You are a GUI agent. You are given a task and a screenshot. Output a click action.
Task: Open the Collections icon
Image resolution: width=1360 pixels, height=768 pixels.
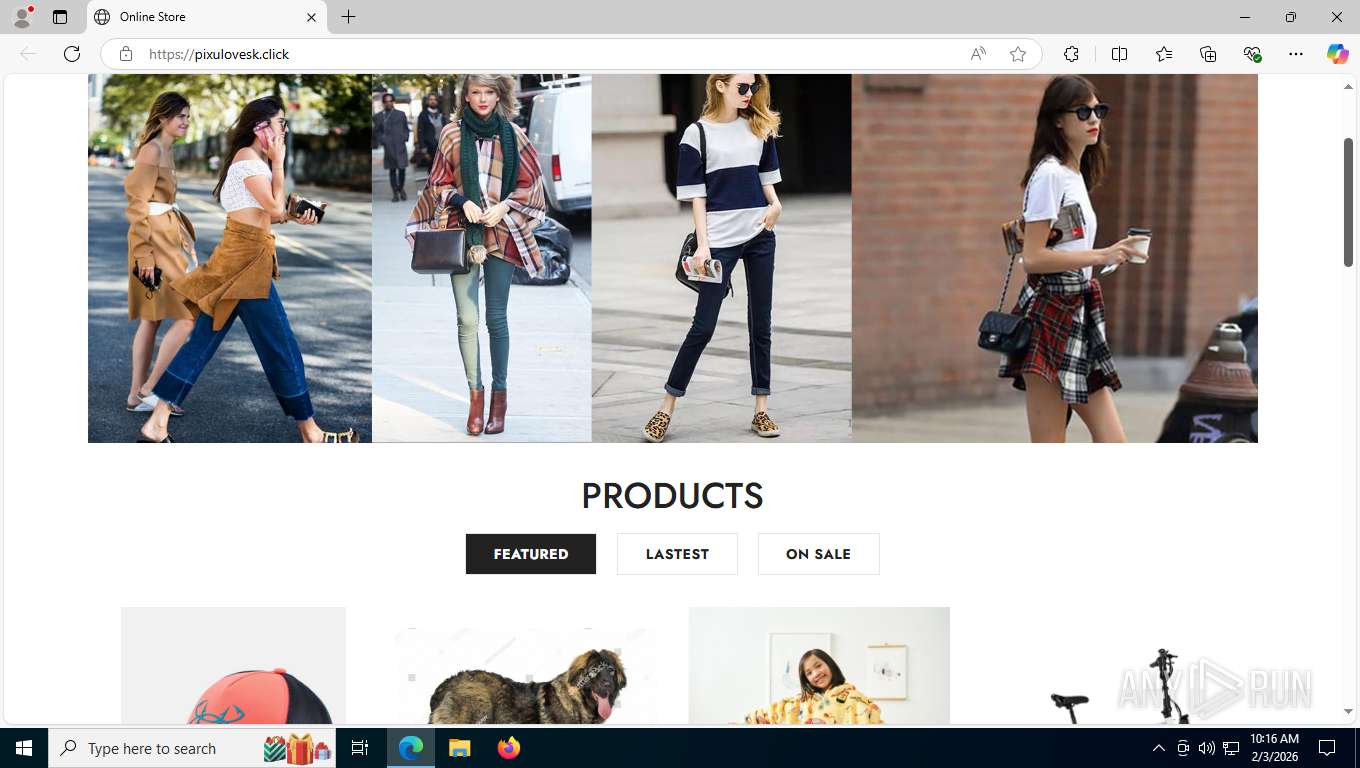click(x=1208, y=54)
